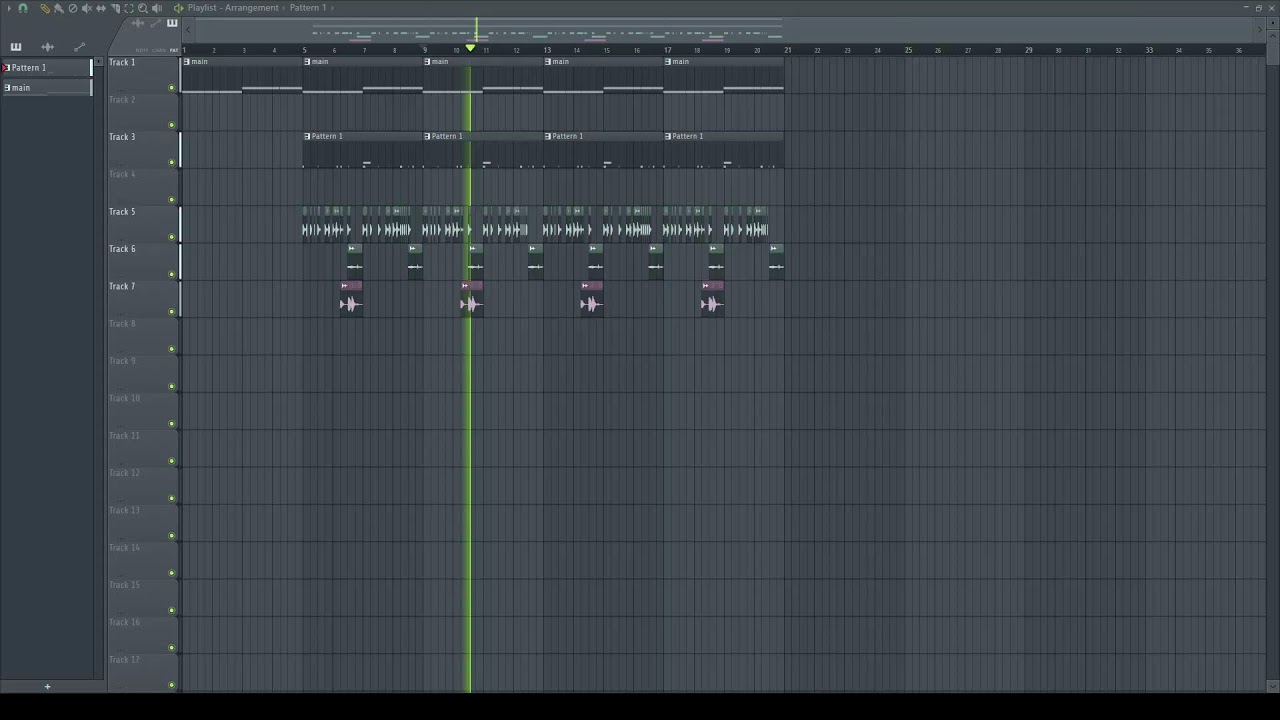Switch clip focus to PAT
This screenshot has height=720, width=1280.
click(174, 50)
